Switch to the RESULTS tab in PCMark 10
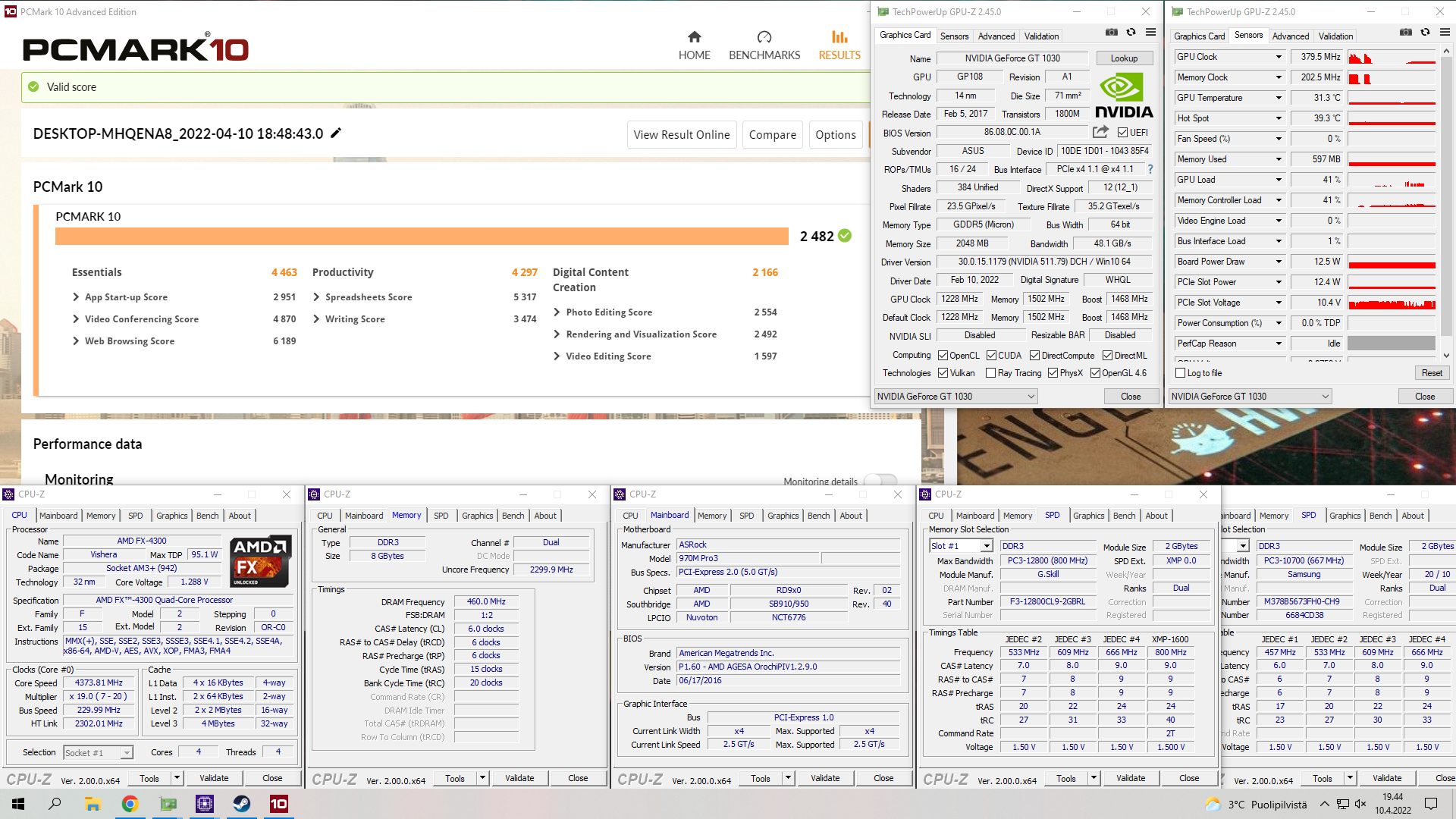The height and width of the screenshot is (819, 1456). pos(839,45)
